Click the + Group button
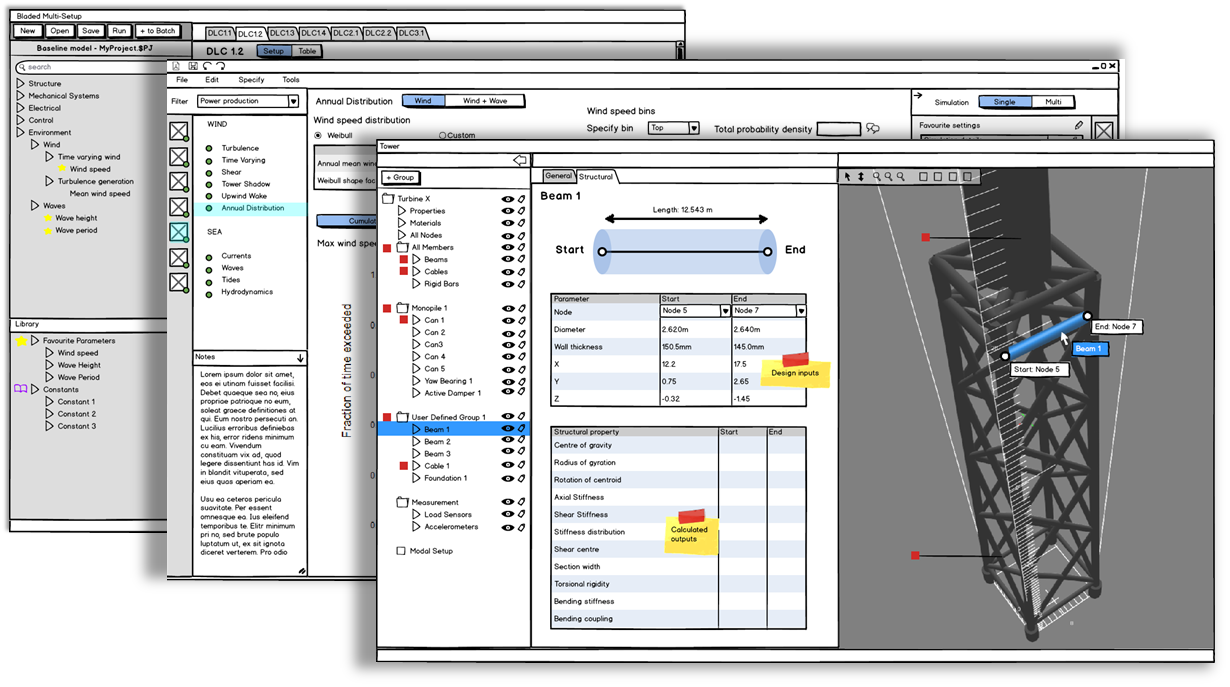The image size is (1230, 687). [x=402, y=177]
